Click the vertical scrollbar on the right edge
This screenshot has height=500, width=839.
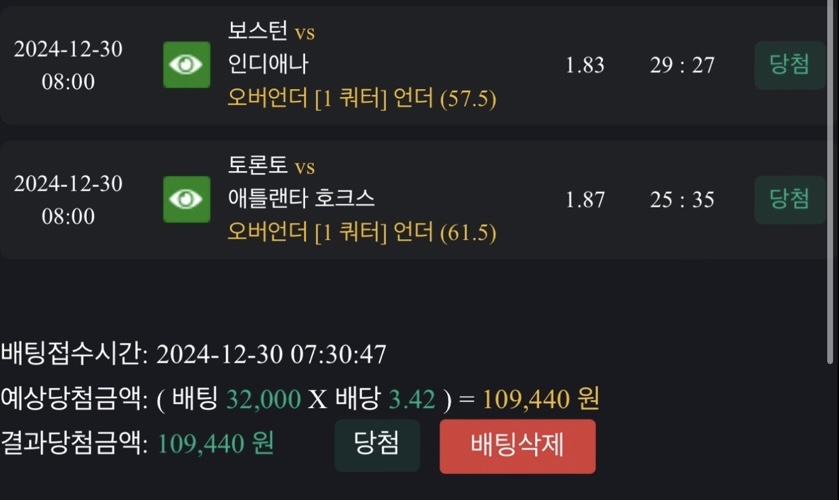[x=834, y=180]
